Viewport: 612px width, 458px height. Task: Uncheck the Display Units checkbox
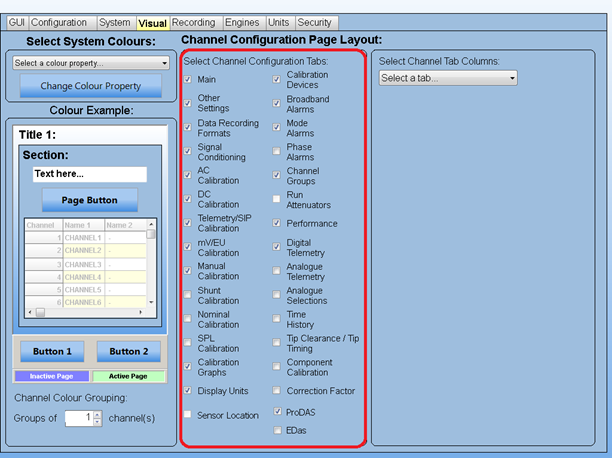[188, 390]
